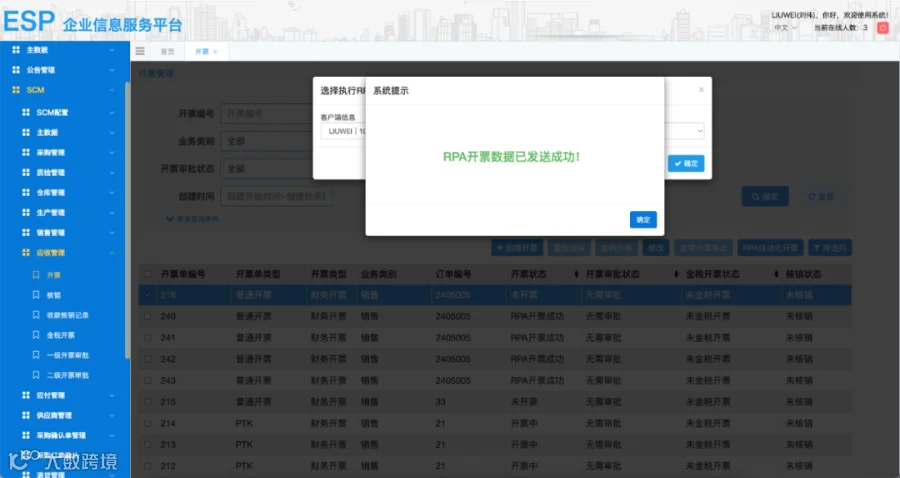Open the 中文 language dropdown

pos(786,28)
